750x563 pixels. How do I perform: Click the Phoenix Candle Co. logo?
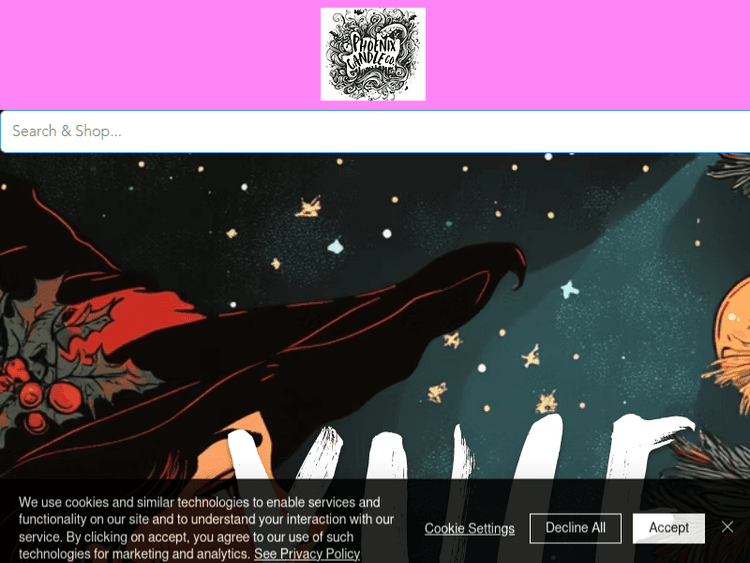tap(373, 54)
